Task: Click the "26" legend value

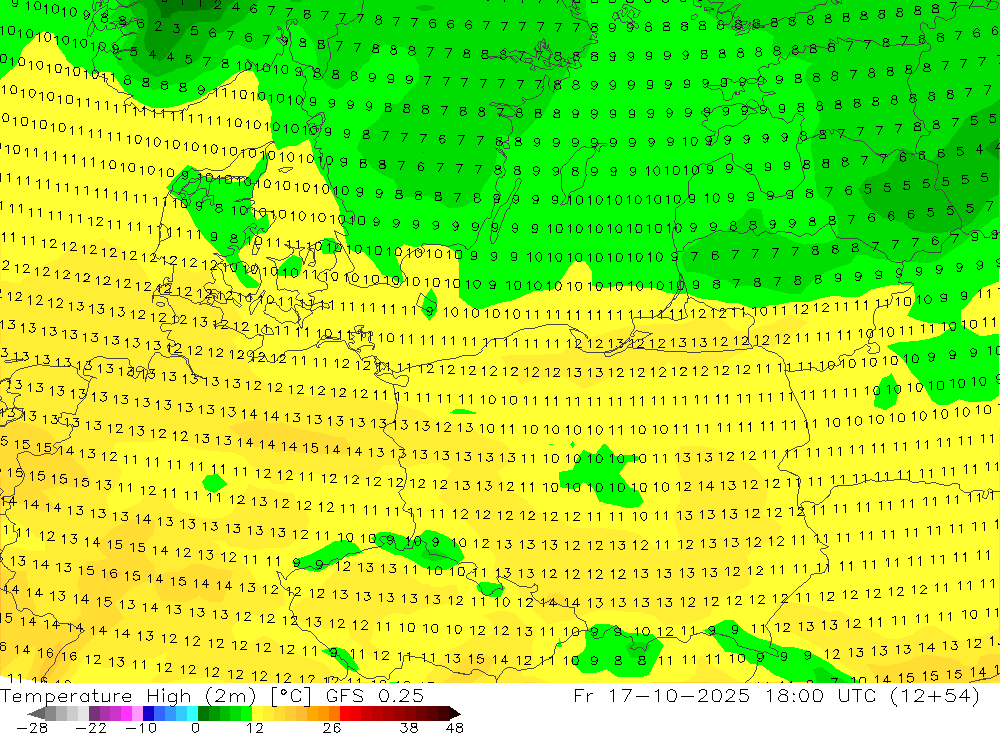Action: click(332, 728)
